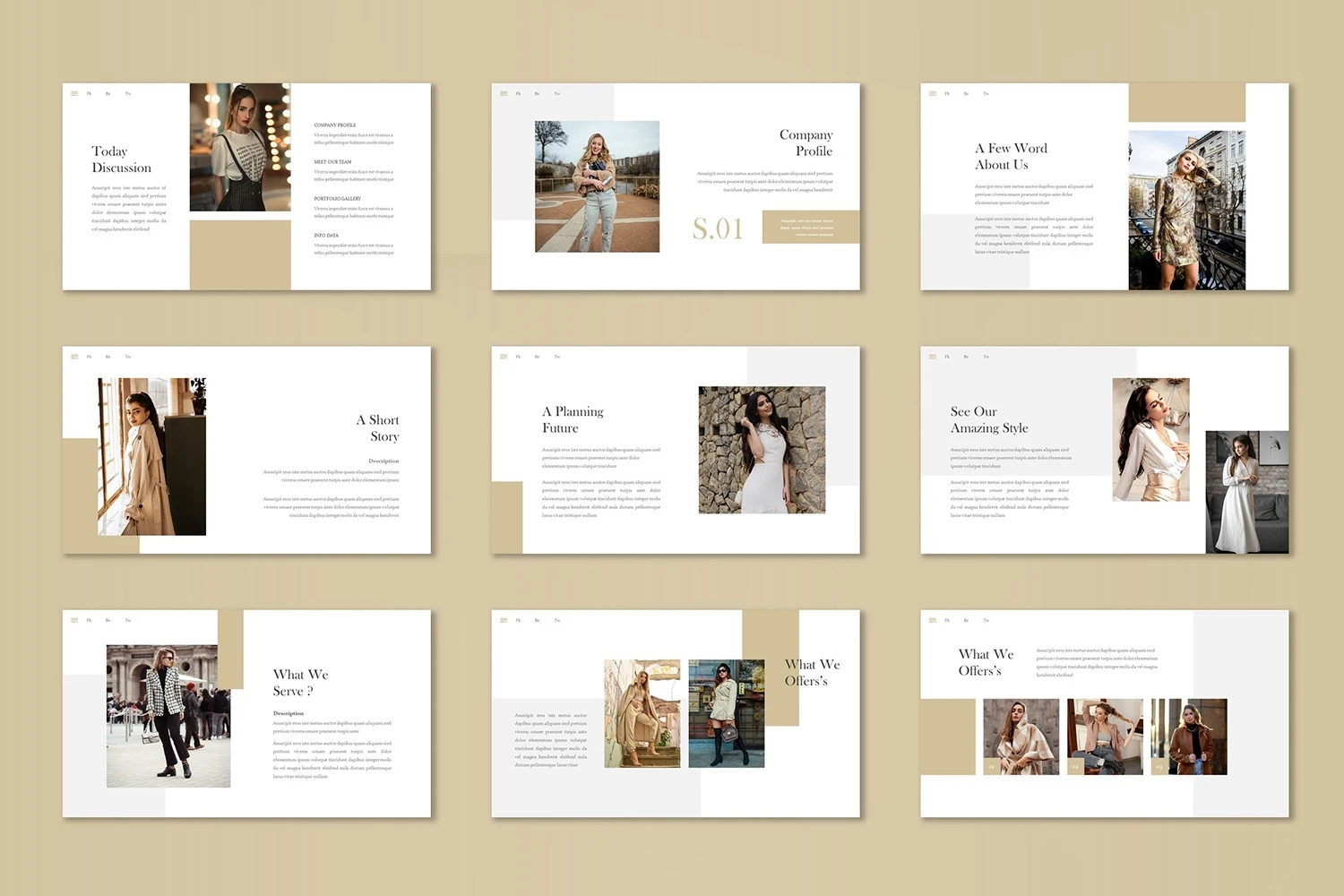Click hamburger icon on See Our Amazing Style slide

pos(933,357)
